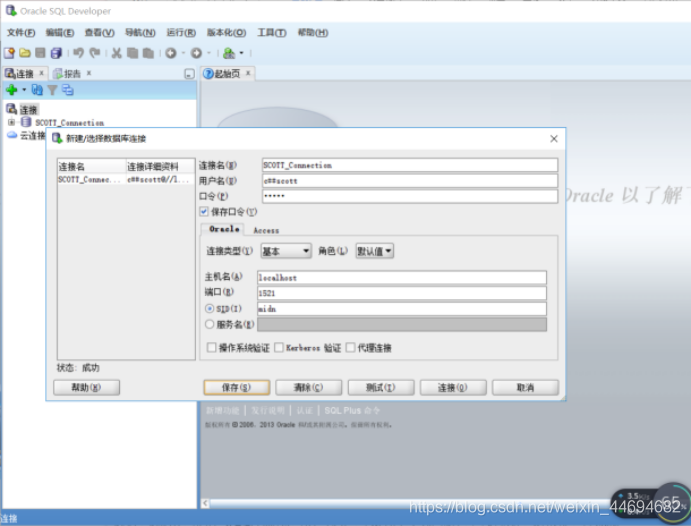Open the 版本化(O) menu
Viewport: 691px width, 526px height.
click(x=227, y=33)
